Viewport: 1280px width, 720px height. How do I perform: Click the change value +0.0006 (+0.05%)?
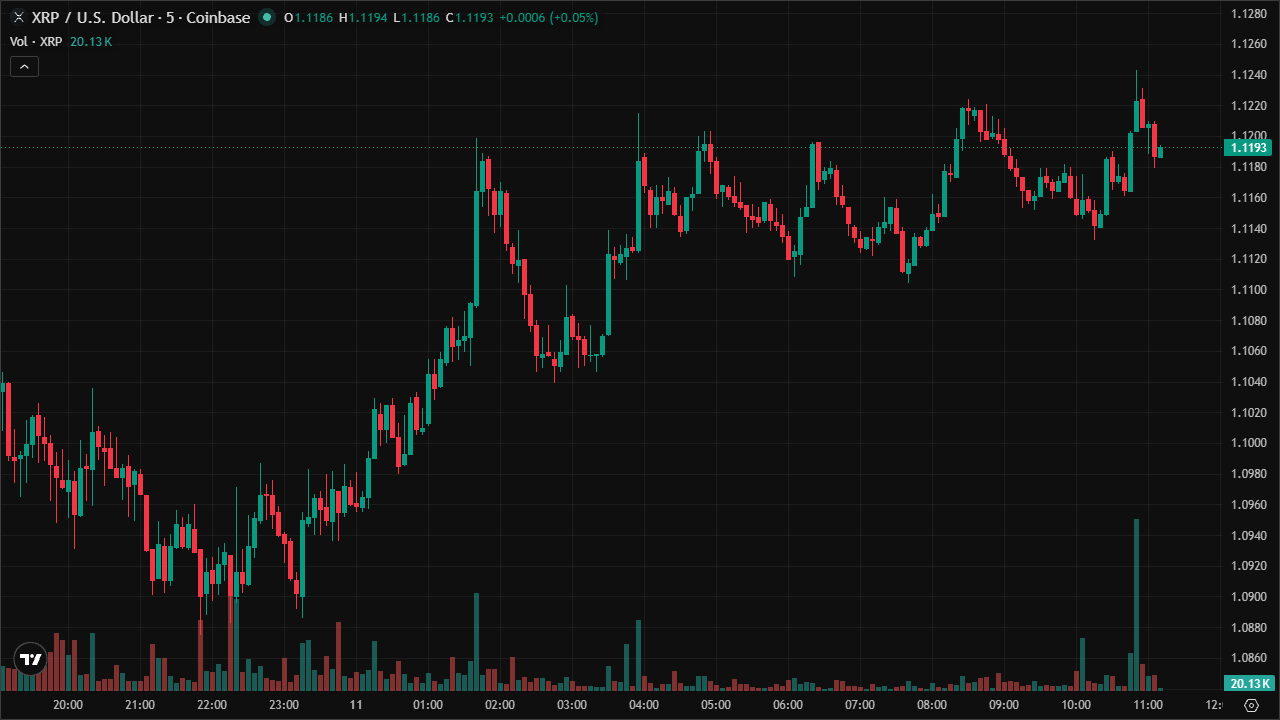tap(549, 18)
